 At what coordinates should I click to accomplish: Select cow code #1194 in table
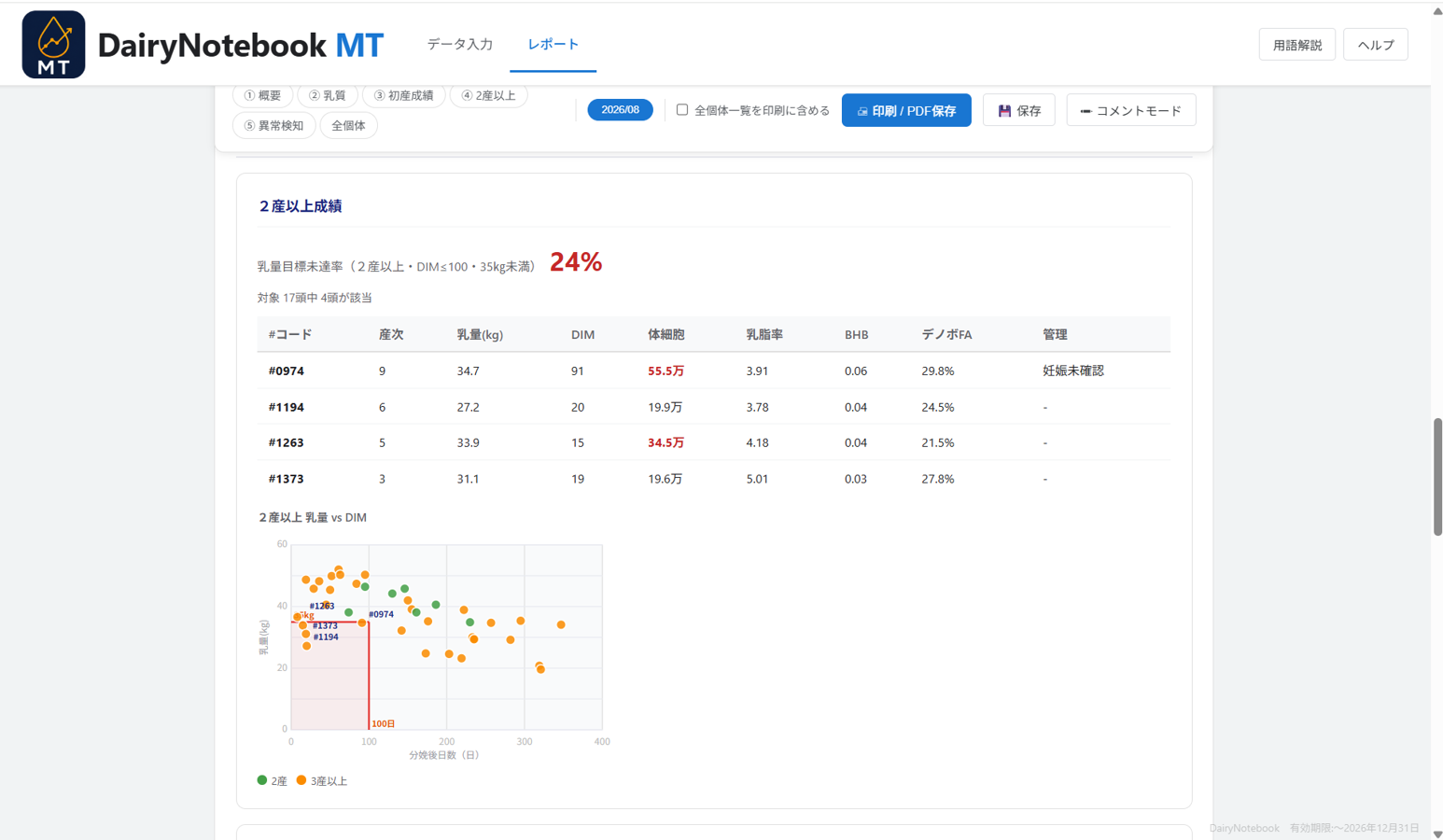pyautogui.click(x=287, y=407)
